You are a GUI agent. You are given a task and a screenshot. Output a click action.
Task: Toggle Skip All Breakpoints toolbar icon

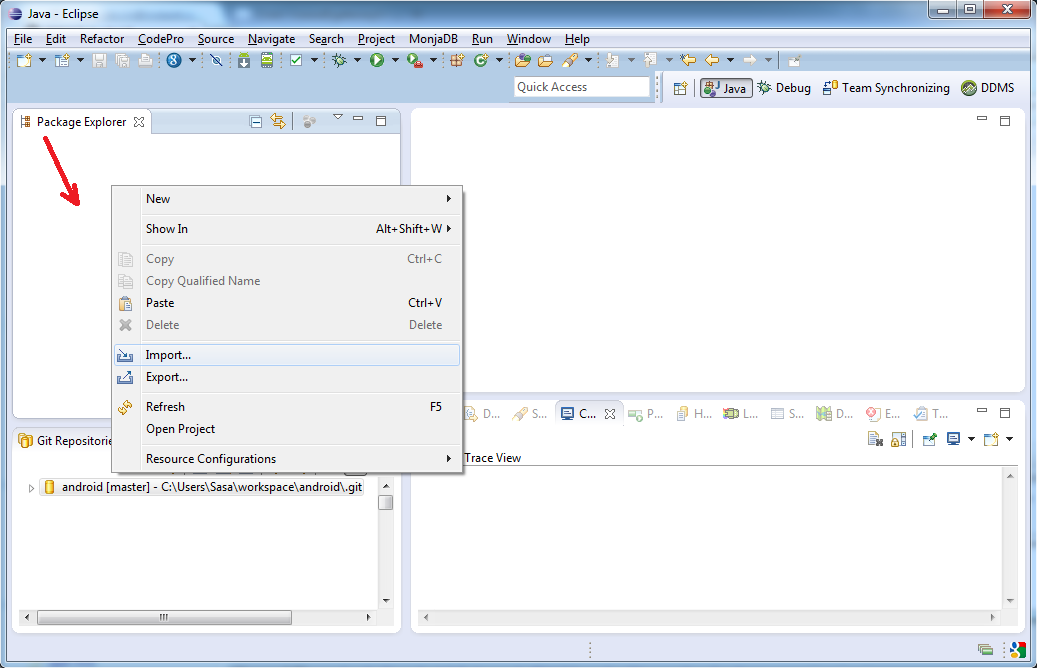(216, 61)
